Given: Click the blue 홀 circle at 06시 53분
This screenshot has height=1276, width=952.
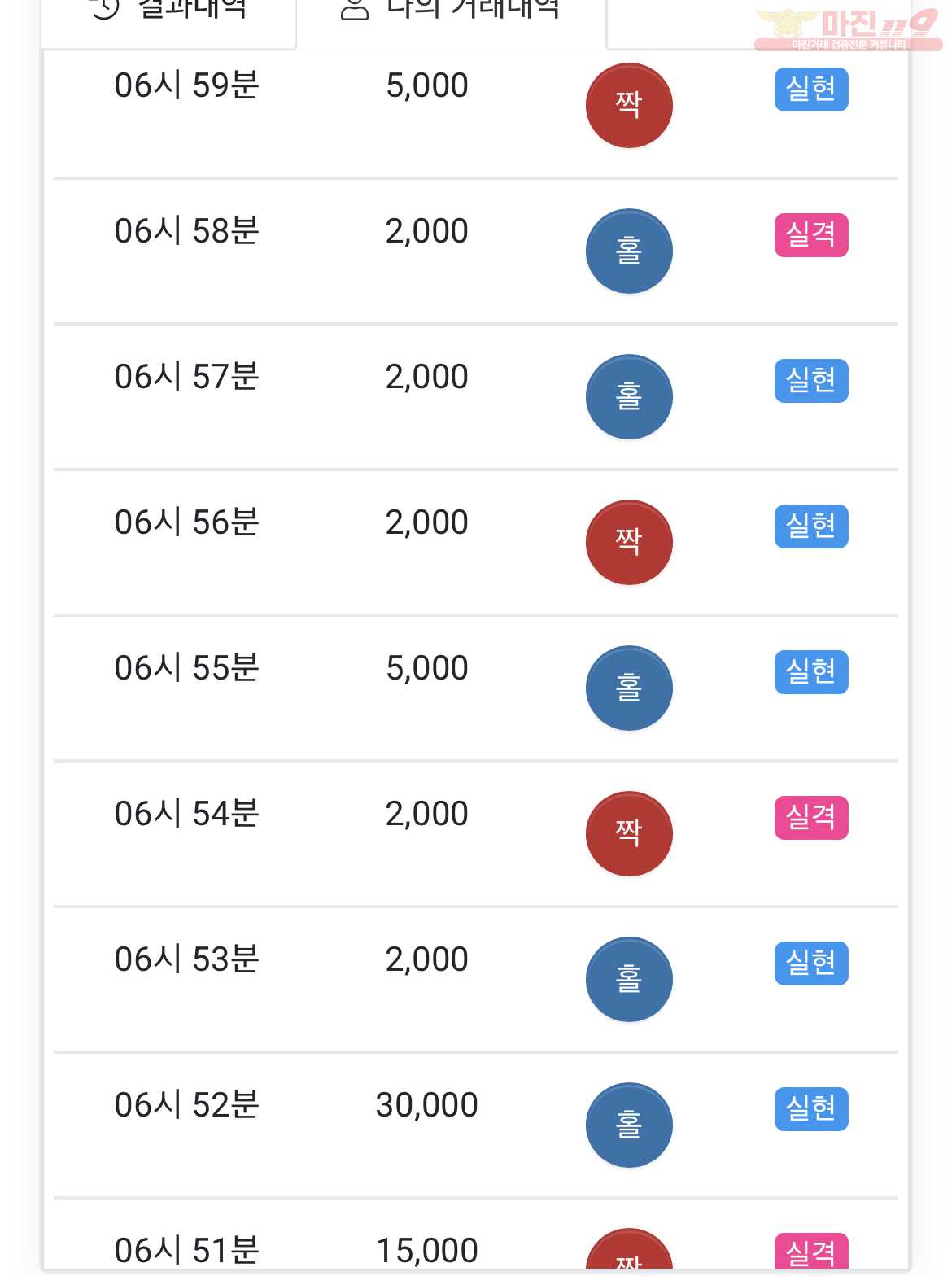Looking at the screenshot, I should pos(629,980).
